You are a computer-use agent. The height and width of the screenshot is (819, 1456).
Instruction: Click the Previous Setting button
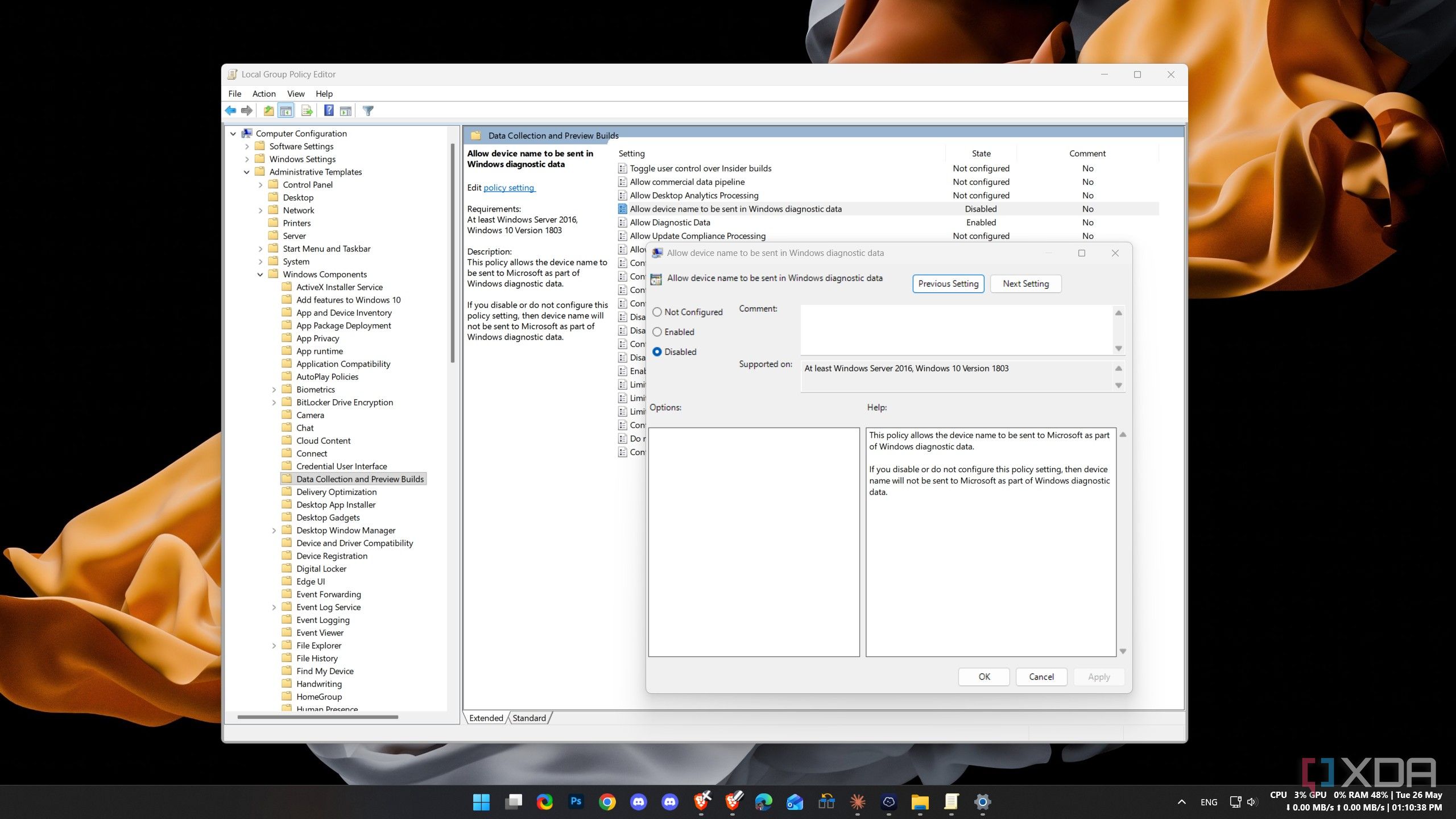tap(948, 284)
